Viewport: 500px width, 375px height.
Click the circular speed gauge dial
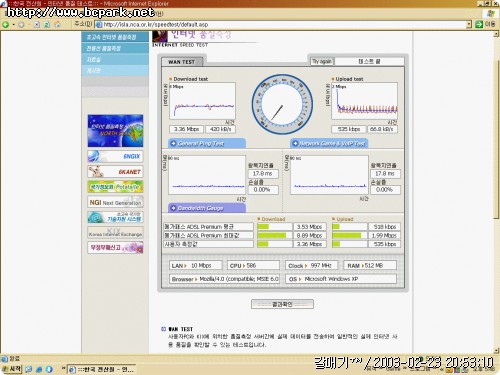click(x=282, y=104)
